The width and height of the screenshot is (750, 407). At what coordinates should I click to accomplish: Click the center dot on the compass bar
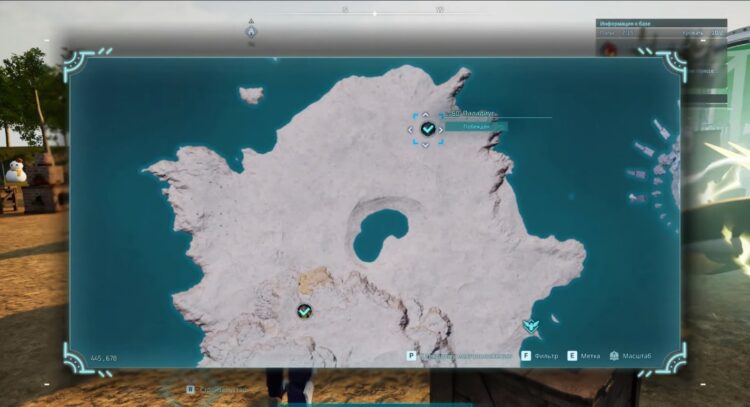(375, 14)
